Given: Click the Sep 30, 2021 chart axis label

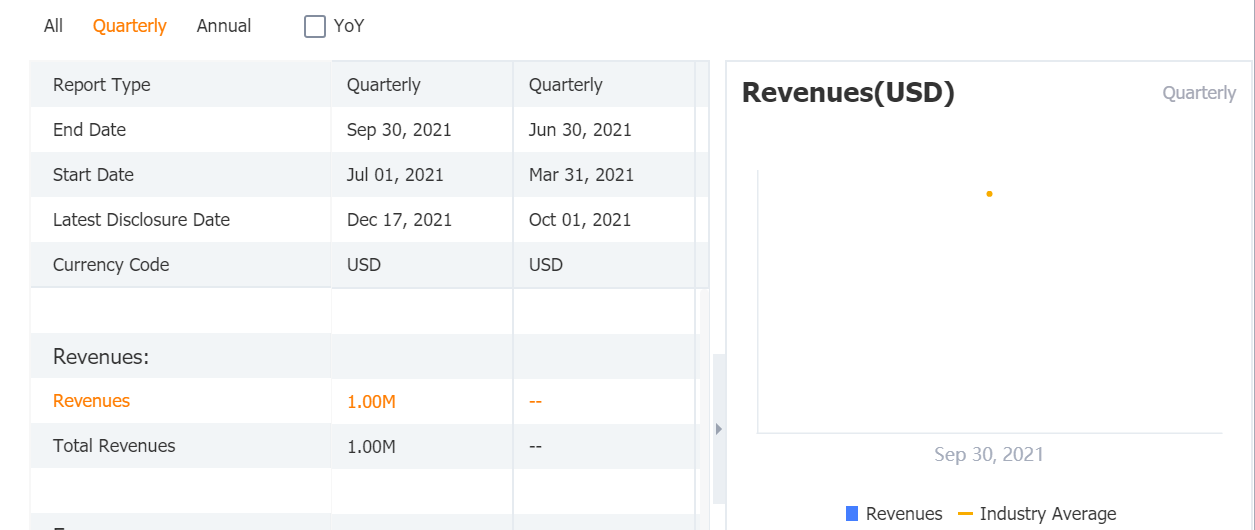Looking at the screenshot, I should (988, 455).
